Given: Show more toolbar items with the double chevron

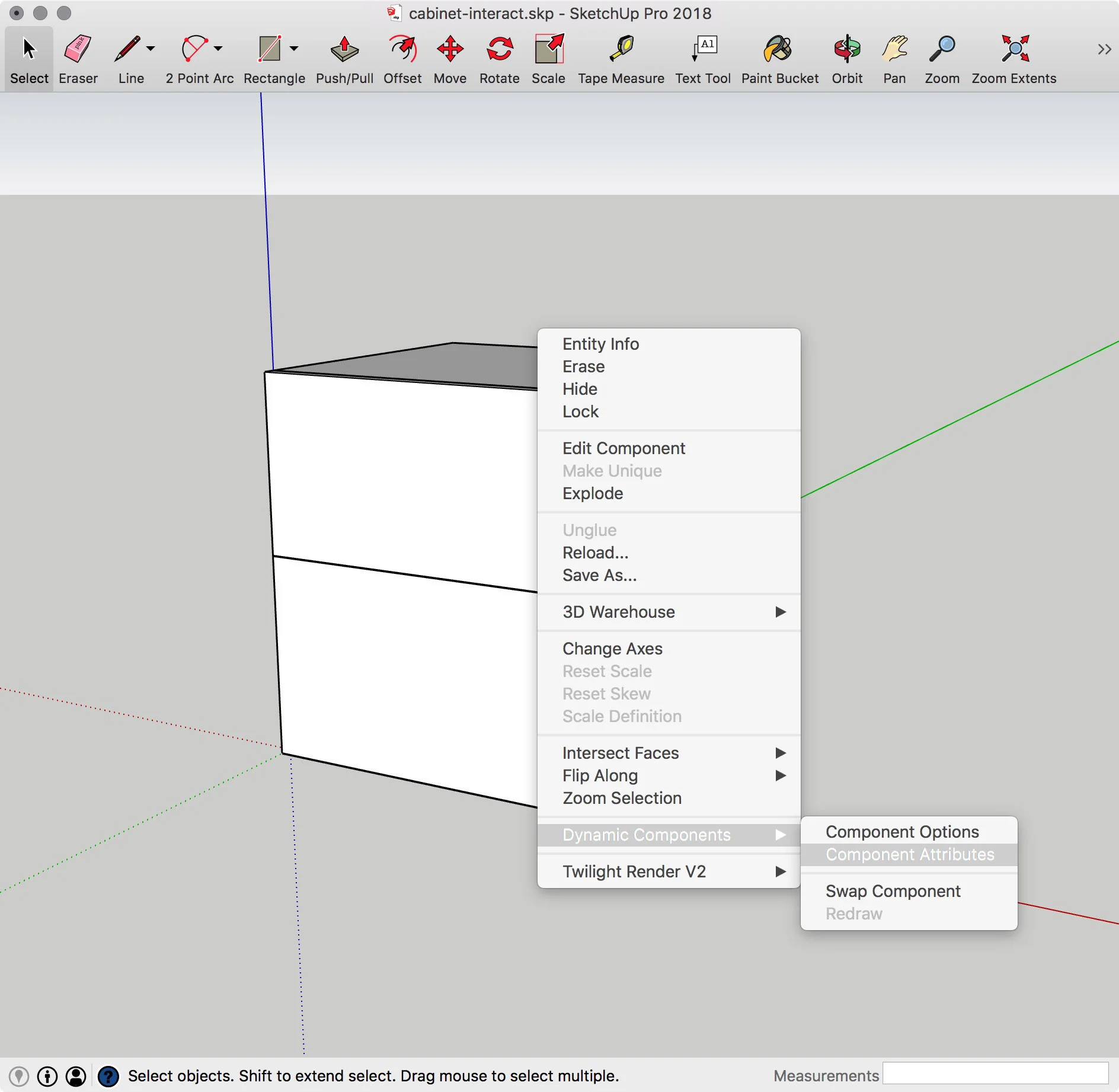Looking at the screenshot, I should pos(1104,49).
